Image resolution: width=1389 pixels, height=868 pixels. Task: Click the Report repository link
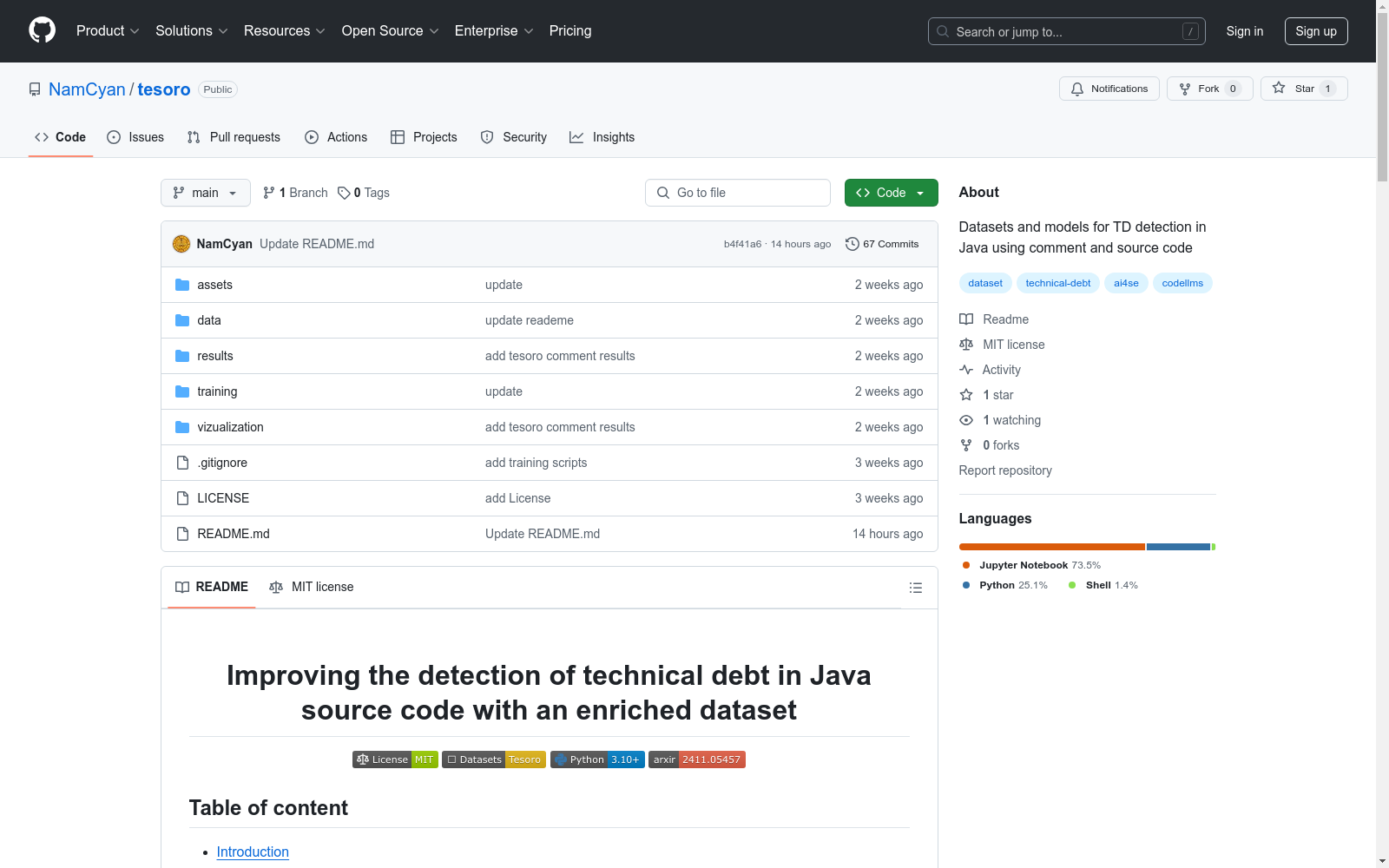[x=1005, y=470]
